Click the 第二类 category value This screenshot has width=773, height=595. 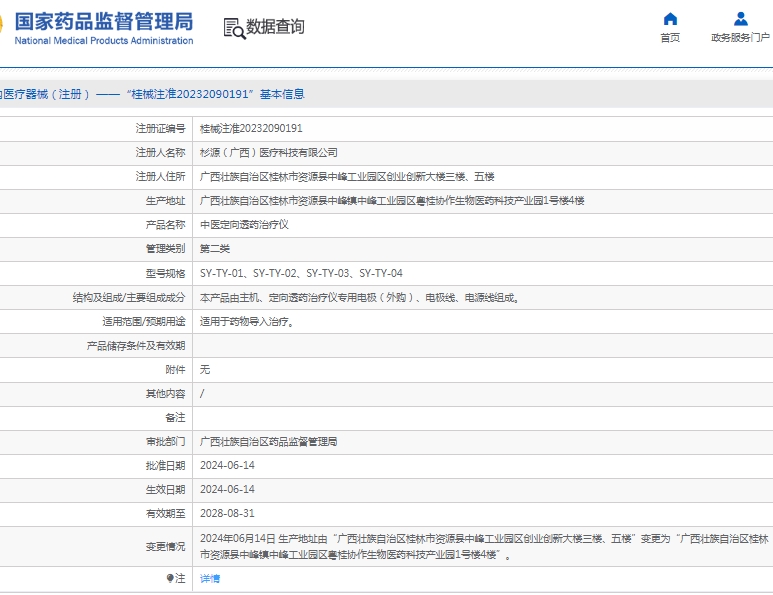click(215, 249)
